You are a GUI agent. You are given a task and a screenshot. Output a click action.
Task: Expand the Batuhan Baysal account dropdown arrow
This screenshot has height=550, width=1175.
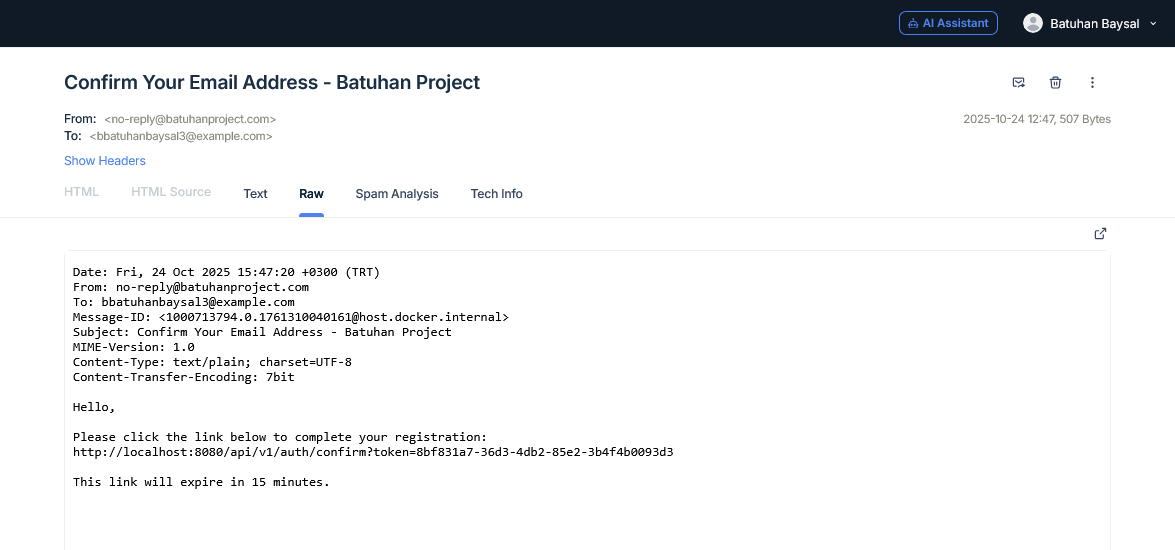coord(1153,24)
